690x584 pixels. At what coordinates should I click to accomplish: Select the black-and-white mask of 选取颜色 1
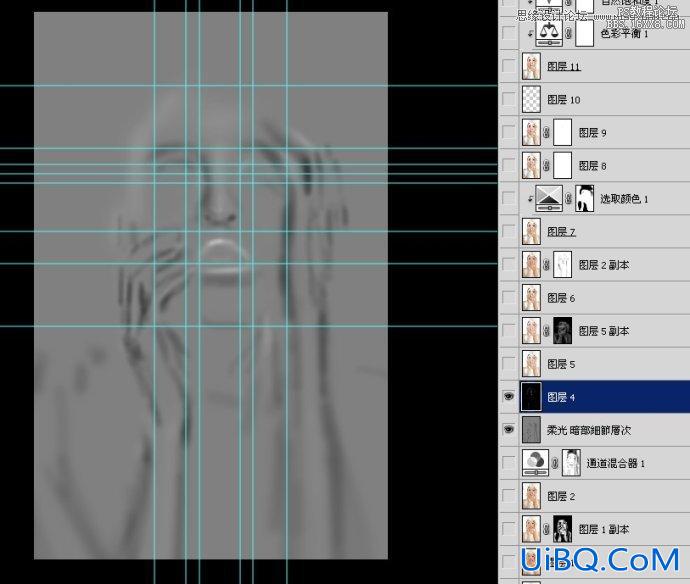coord(584,198)
